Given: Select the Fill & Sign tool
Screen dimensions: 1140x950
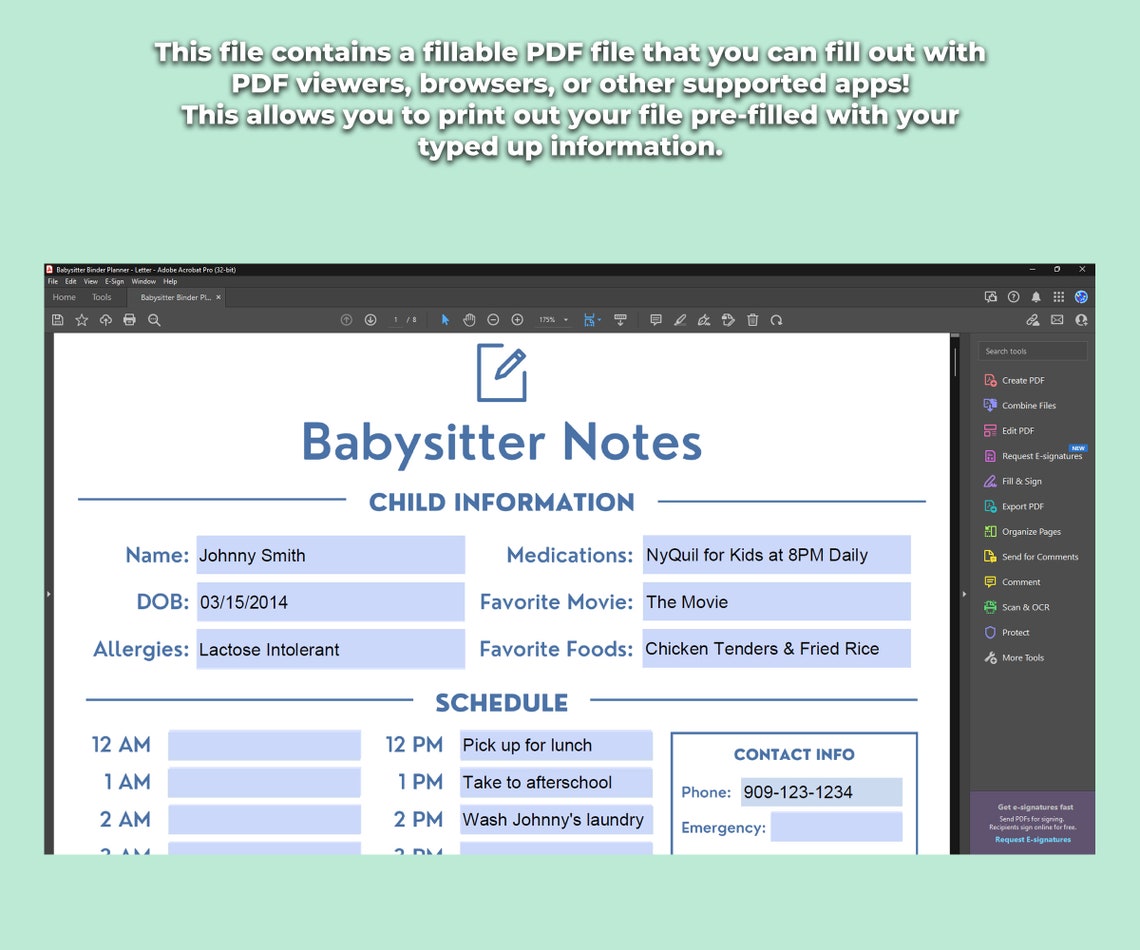Looking at the screenshot, I should (1016, 481).
